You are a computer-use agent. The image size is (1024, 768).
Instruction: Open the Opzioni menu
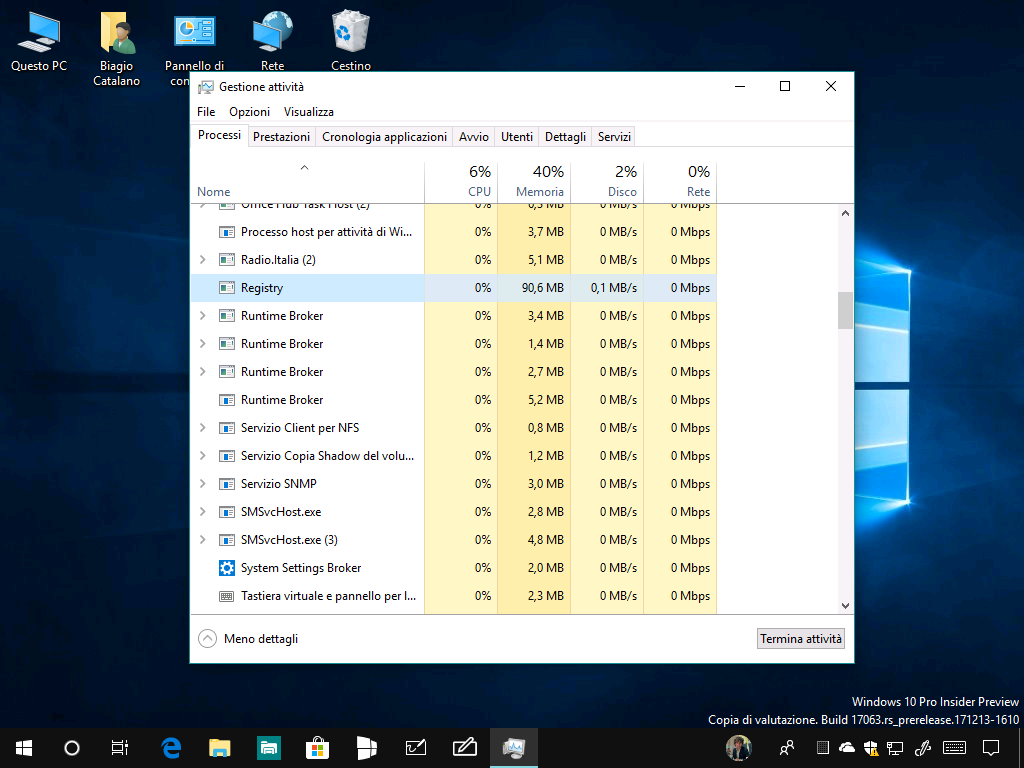click(249, 112)
